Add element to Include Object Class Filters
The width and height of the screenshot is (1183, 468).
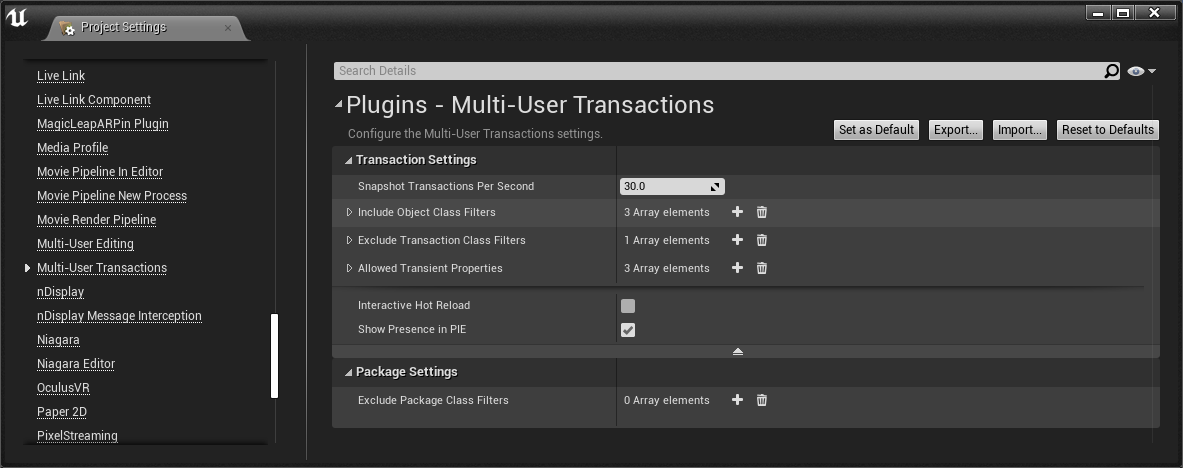pos(737,212)
